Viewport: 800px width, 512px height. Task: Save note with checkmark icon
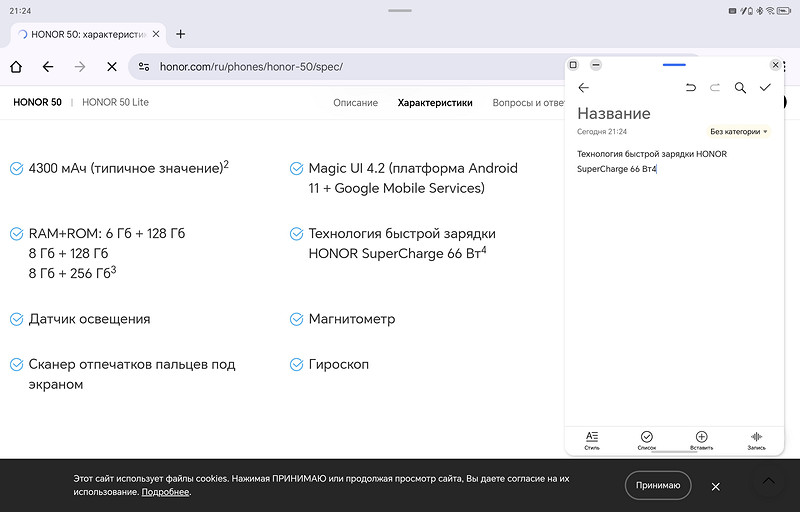pyautogui.click(x=765, y=88)
